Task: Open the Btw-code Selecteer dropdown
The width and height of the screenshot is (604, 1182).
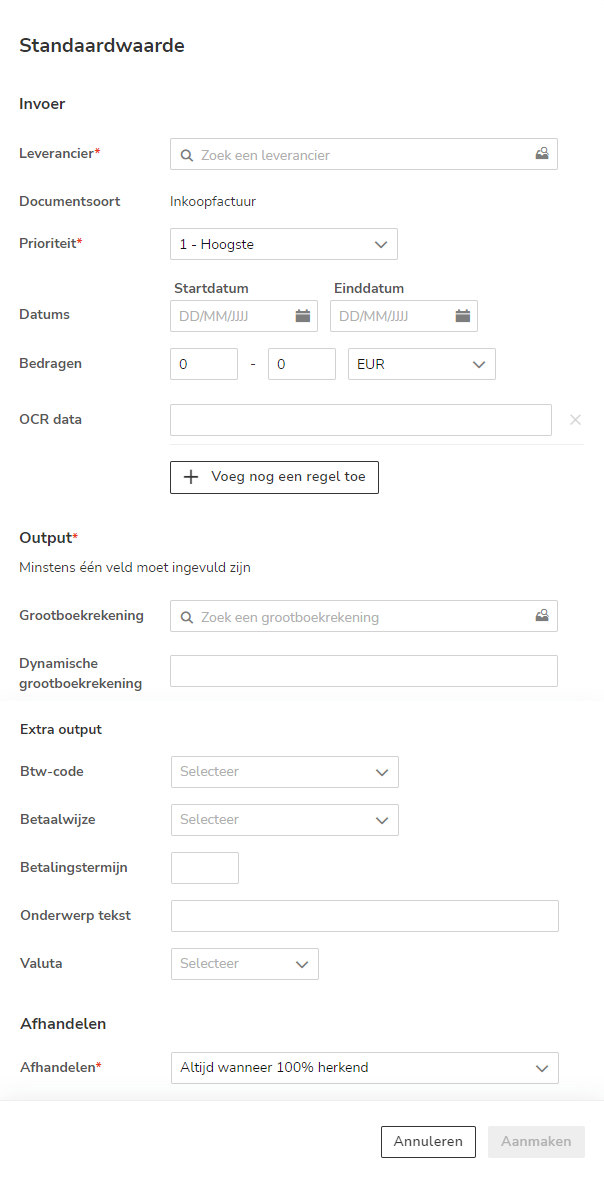Action: pyautogui.click(x=285, y=772)
